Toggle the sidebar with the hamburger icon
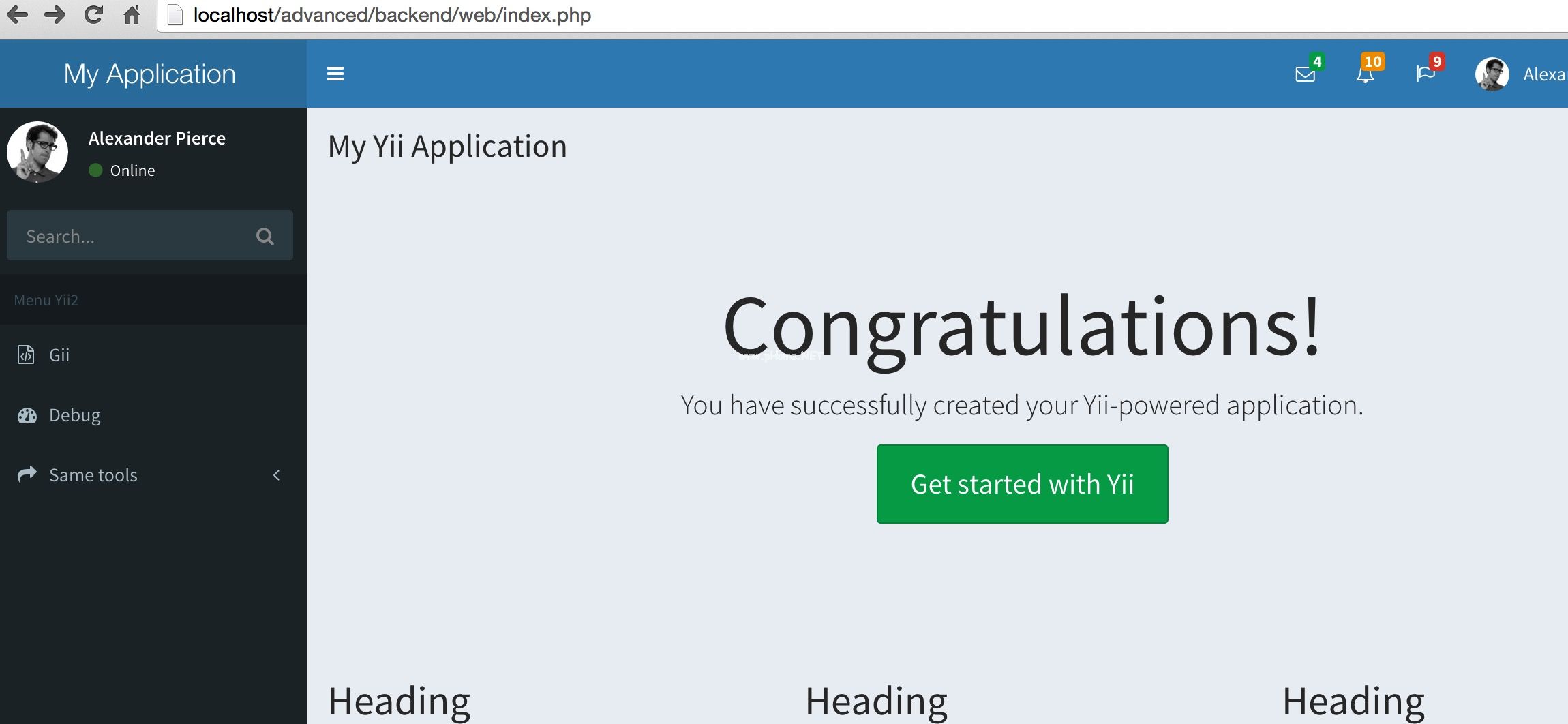 click(x=335, y=74)
